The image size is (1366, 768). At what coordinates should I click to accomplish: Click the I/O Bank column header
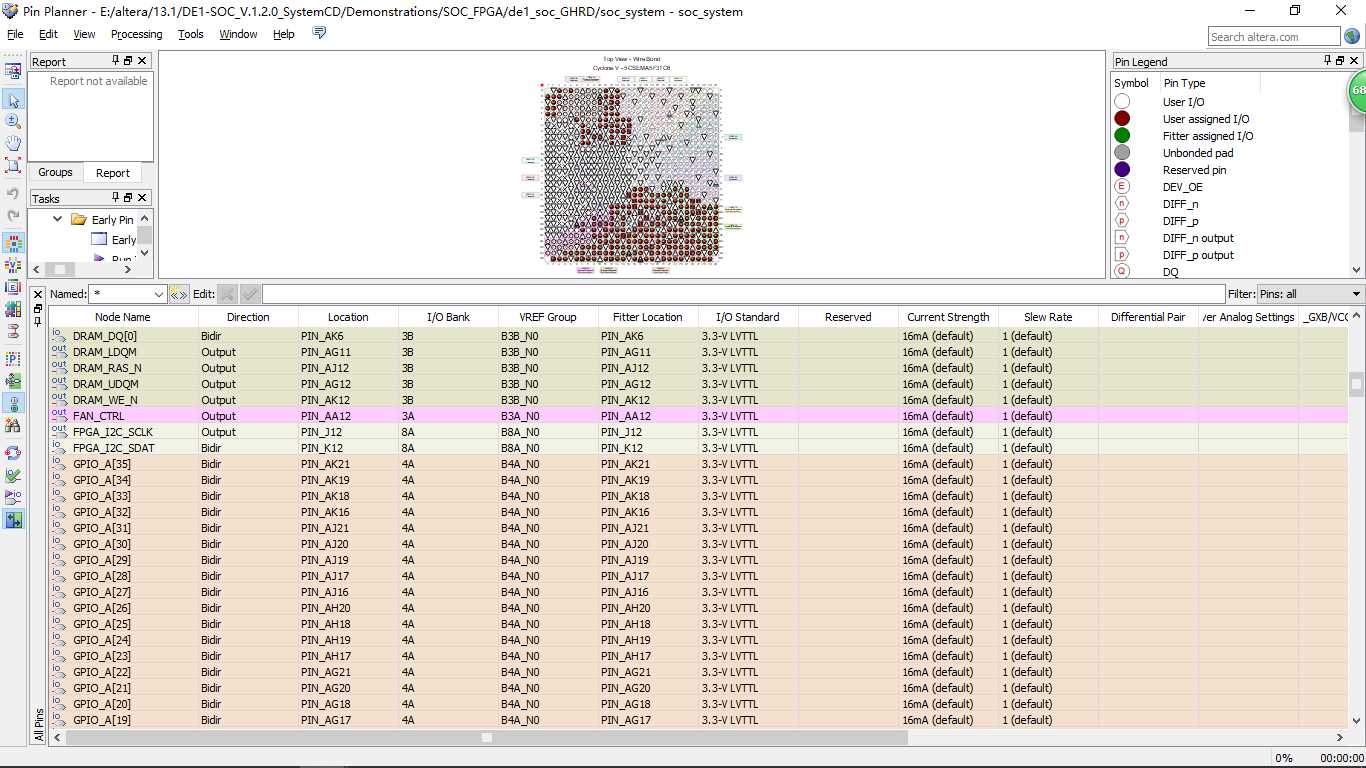point(448,317)
